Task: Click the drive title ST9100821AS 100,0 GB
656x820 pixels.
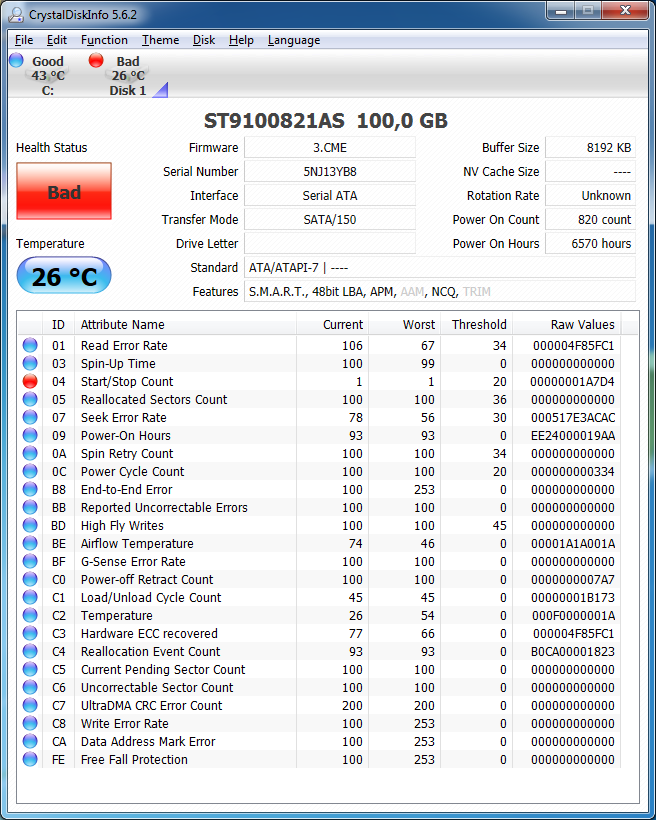Action: pyautogui.click(x=325, y=121)
